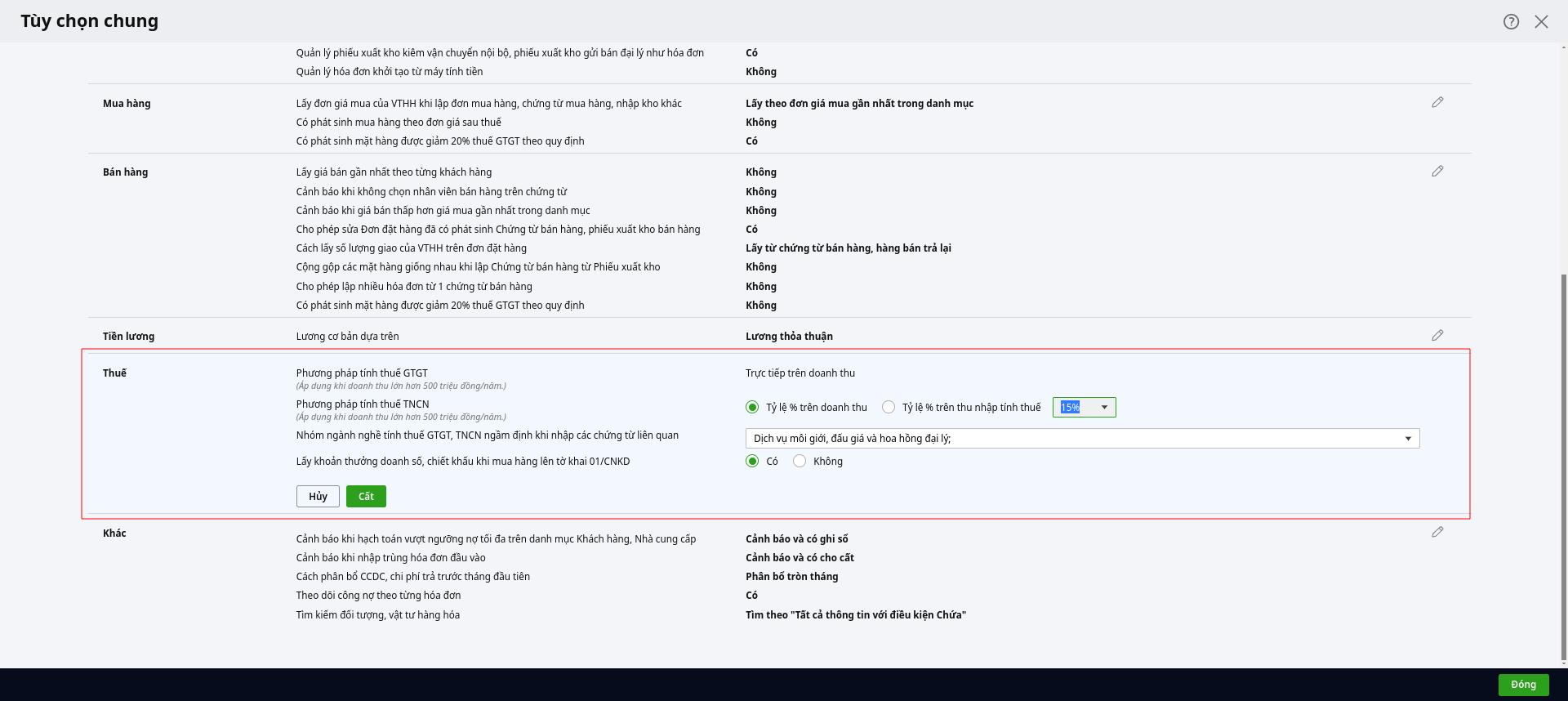Open editing for Khác section pencil icon

(x=1437, y=533)
